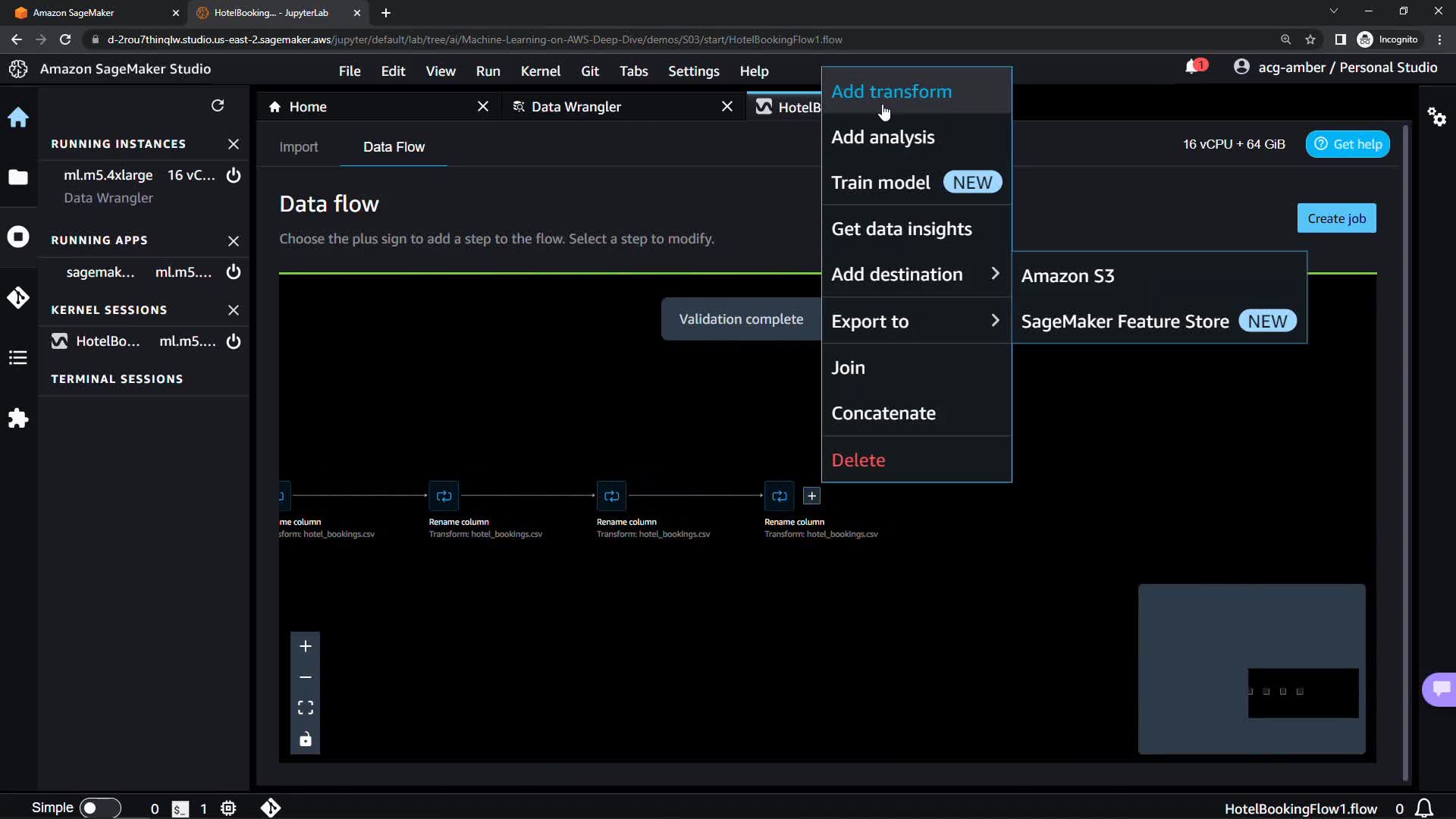Screen dimensions: 1456x819
Task: Open the Kernel menu
Action: 540,71
